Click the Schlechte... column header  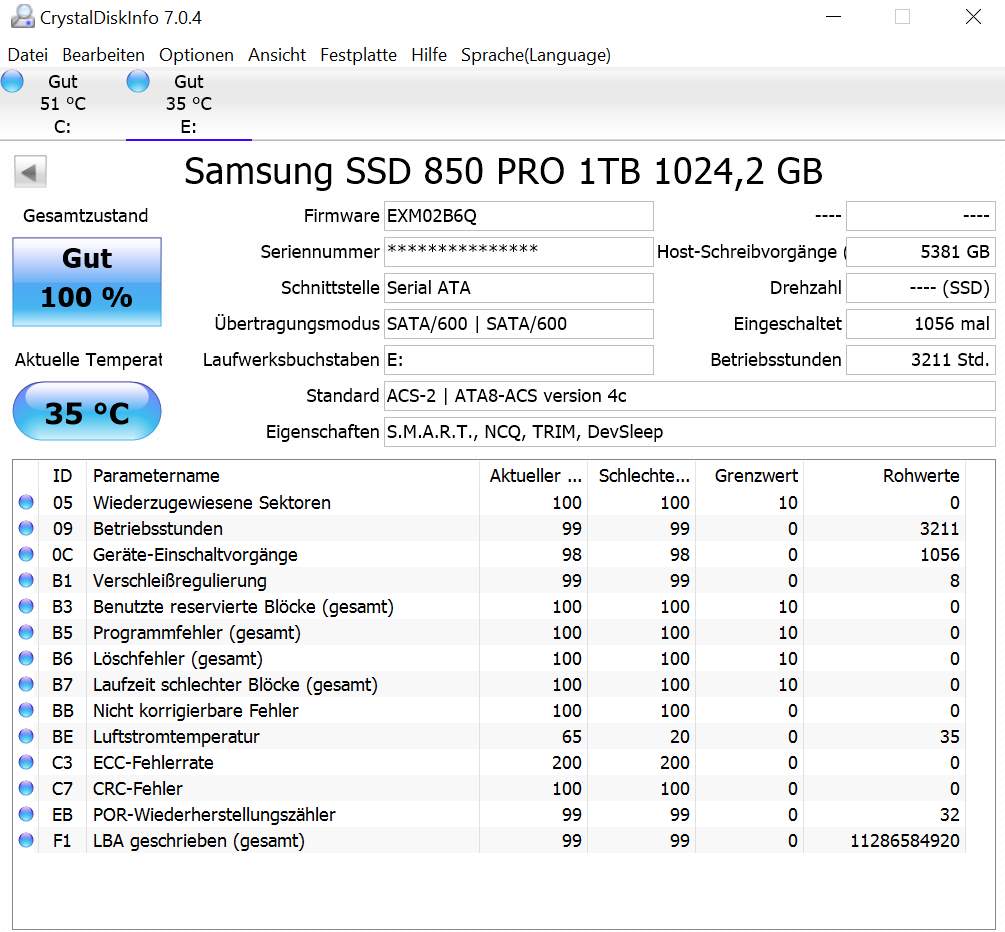pyautogui.click(x=642, y=476)
